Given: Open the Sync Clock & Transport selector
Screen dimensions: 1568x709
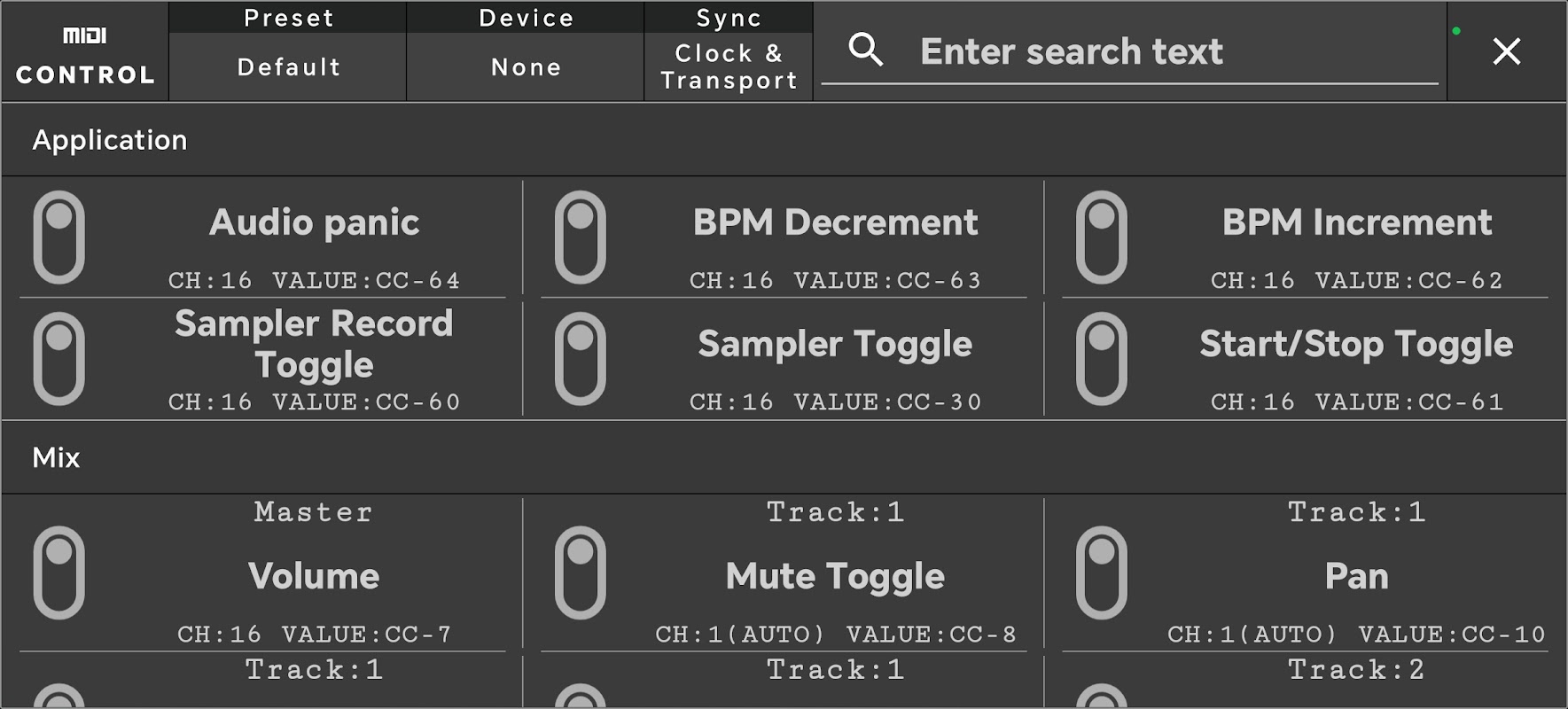Looking at the screenshot, I should 729,66.
